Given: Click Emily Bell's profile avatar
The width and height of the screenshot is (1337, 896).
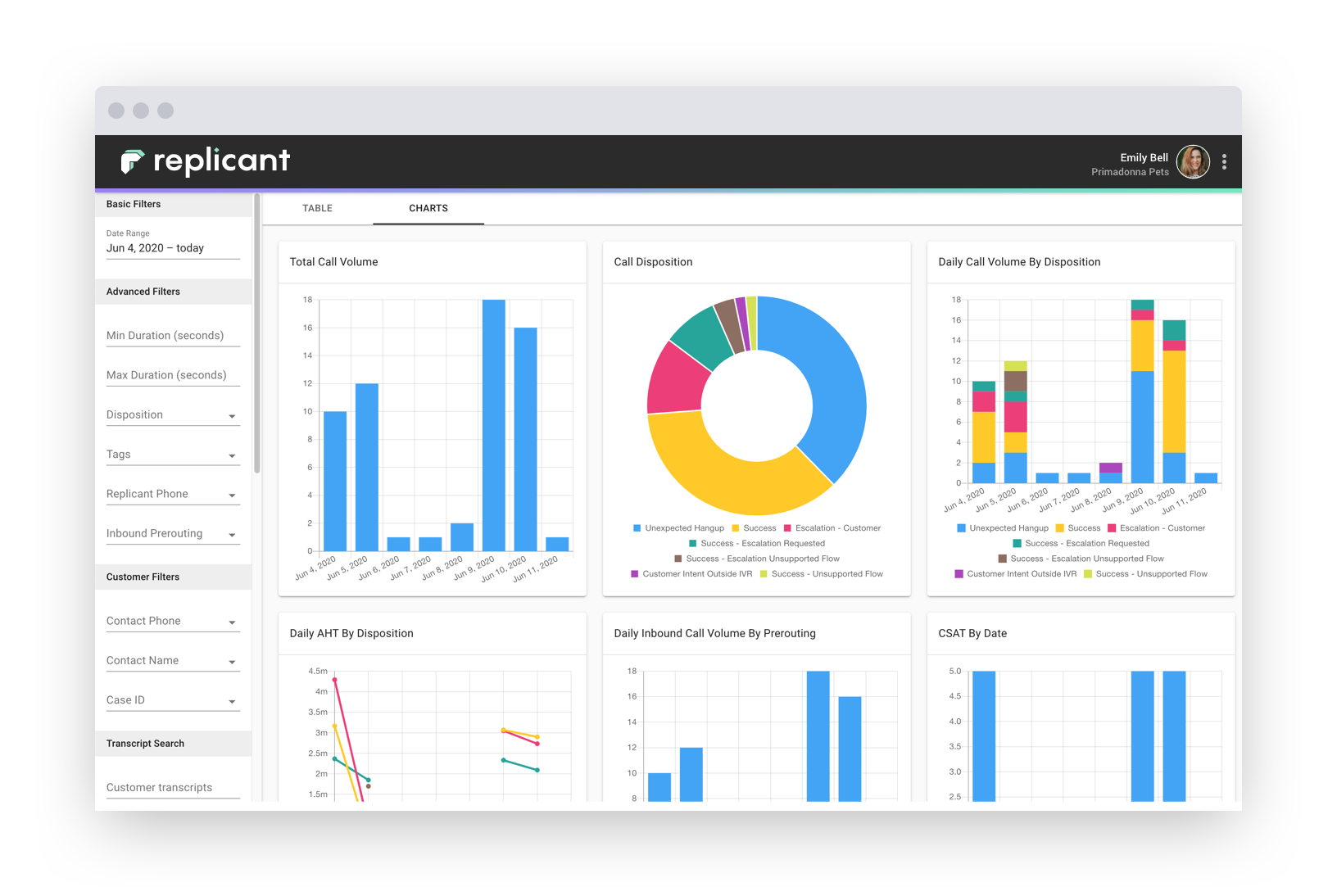Looking at the screenshot, I should click(x=1193, y=161).
